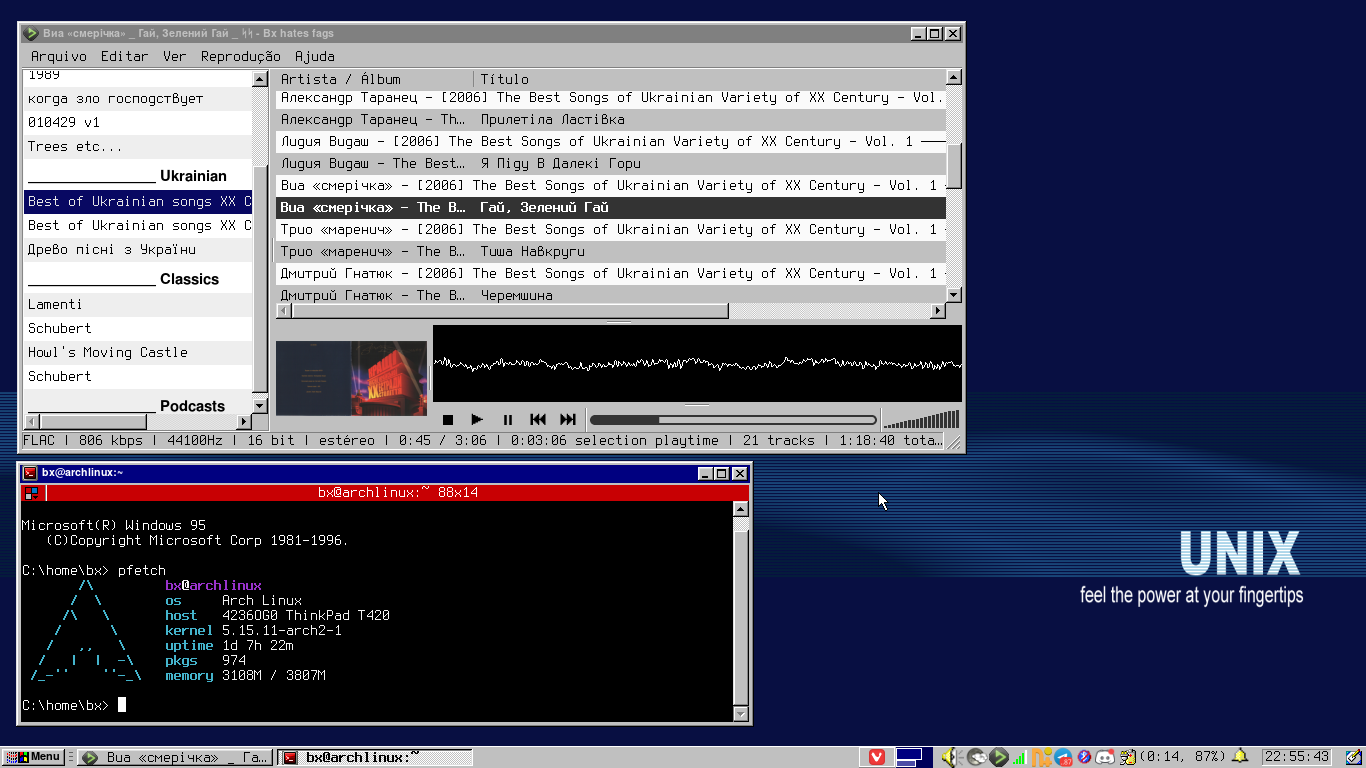The image size is (1366, 768).
Task: Pause the current track
Action: pos(507,420)
